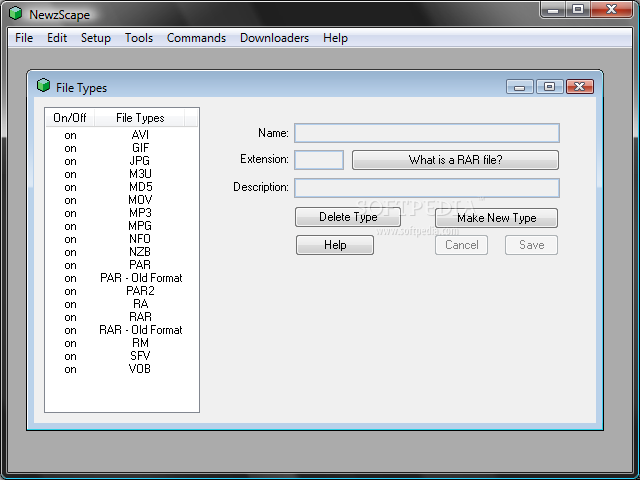
Task: Open the File menu
Action: coord(24,38)
